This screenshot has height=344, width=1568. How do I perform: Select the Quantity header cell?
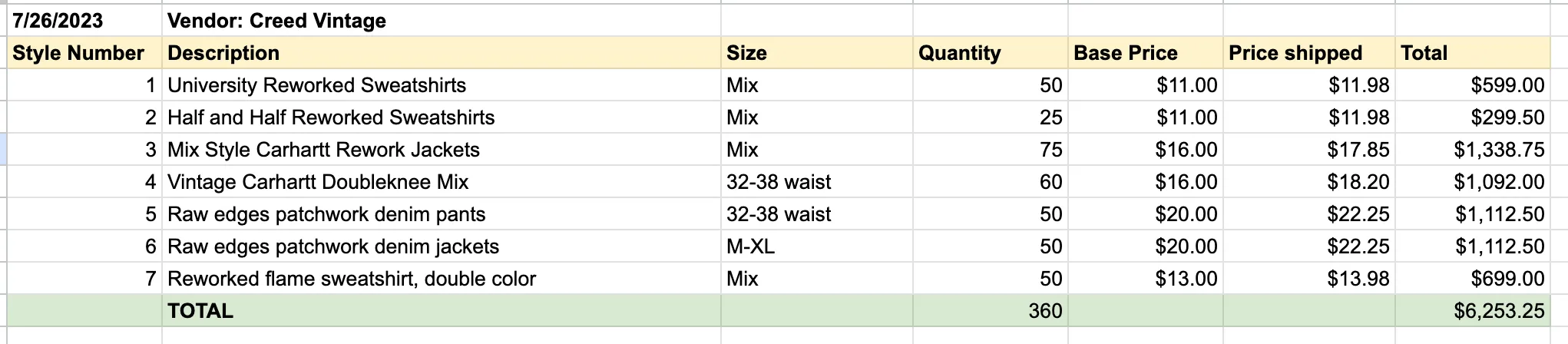(x=991, y=53)
